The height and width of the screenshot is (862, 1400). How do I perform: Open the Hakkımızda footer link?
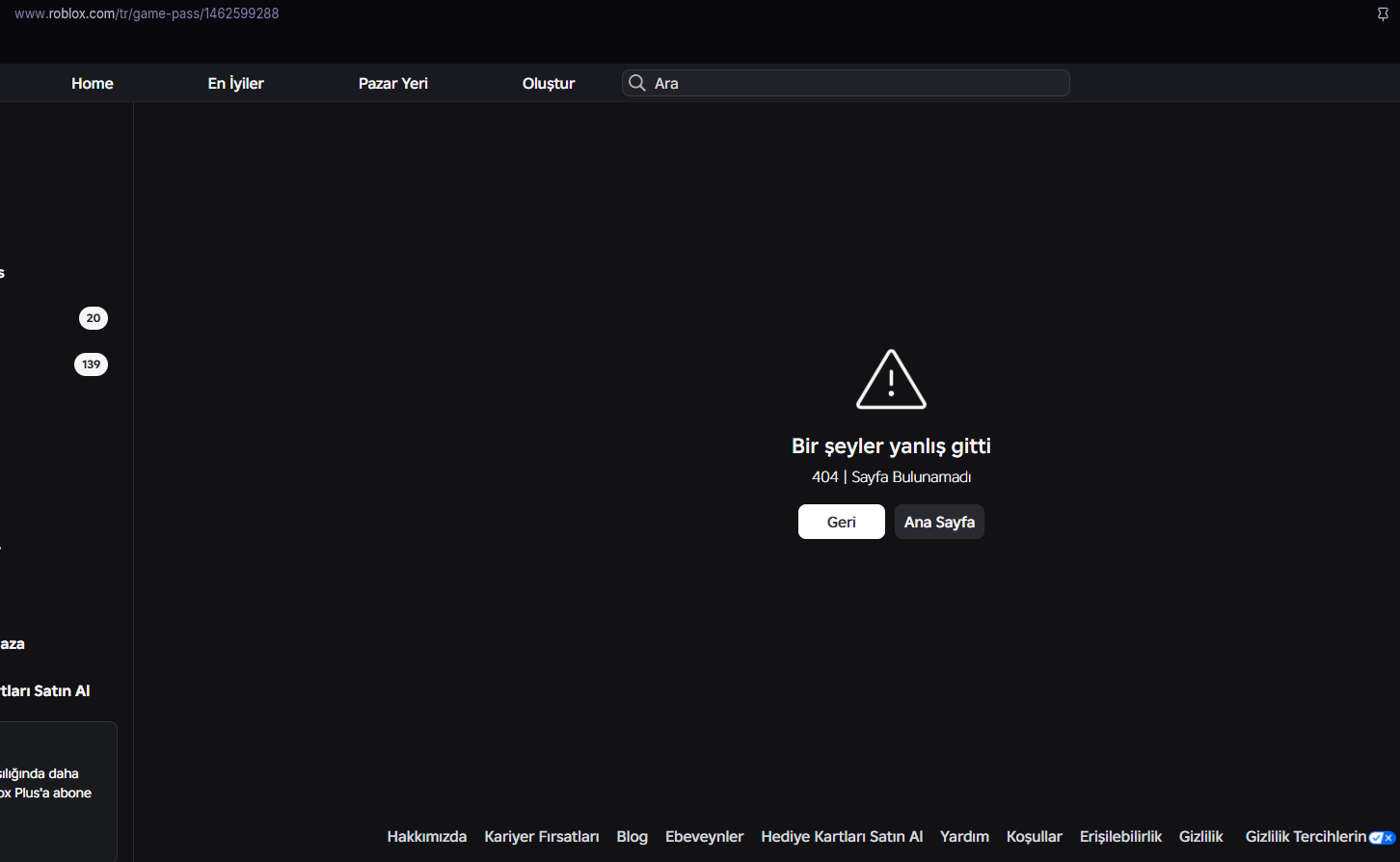coord(427,837)
